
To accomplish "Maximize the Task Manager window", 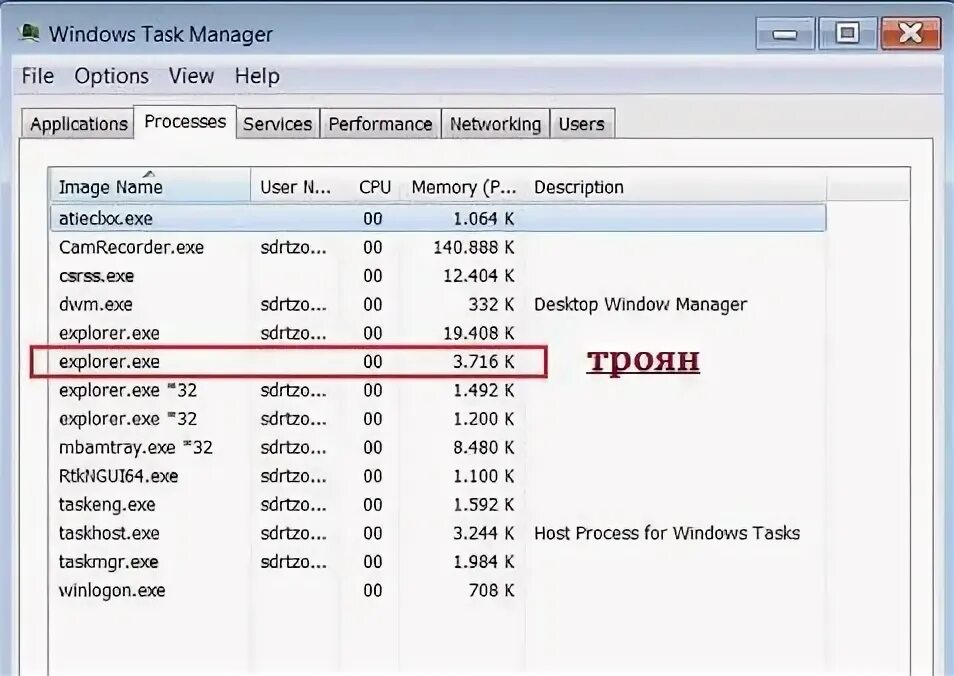I will click(x=847, y=33).
